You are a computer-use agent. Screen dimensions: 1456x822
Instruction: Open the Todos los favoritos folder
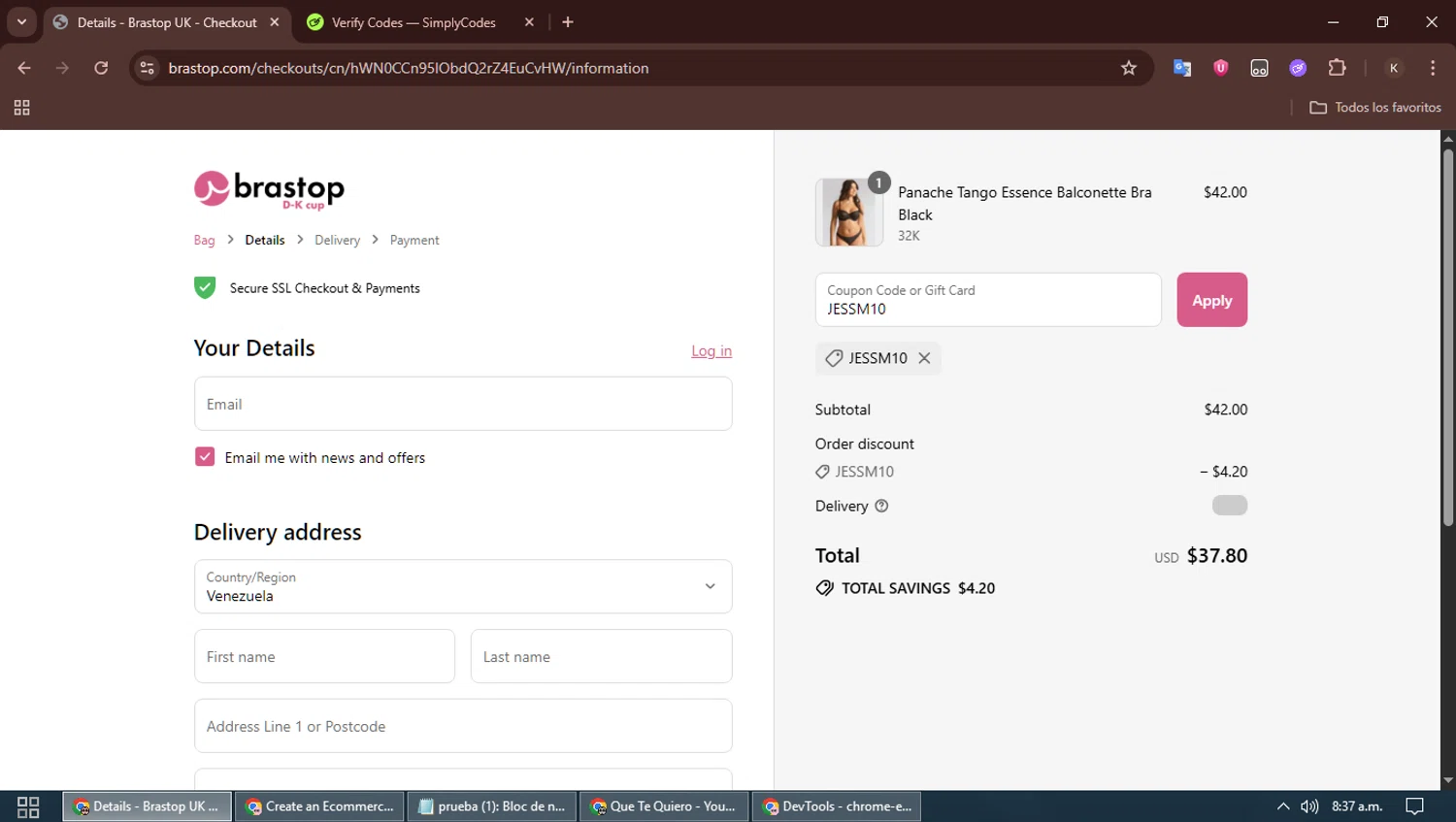(1375, 108)
